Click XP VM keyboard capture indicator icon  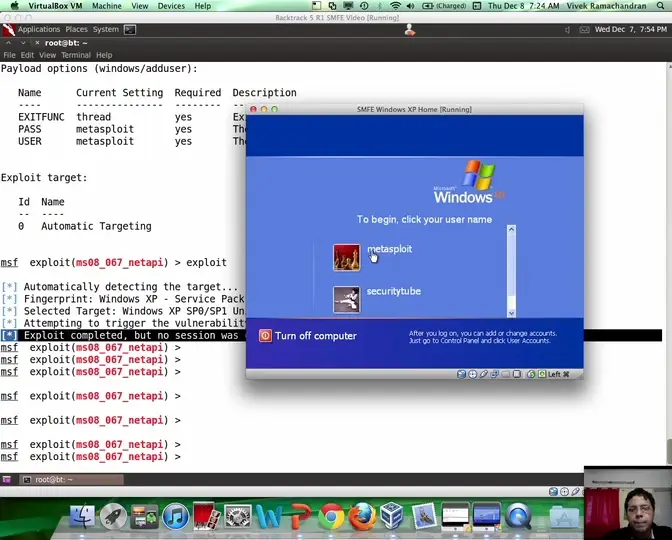click(x=542, y=374)
